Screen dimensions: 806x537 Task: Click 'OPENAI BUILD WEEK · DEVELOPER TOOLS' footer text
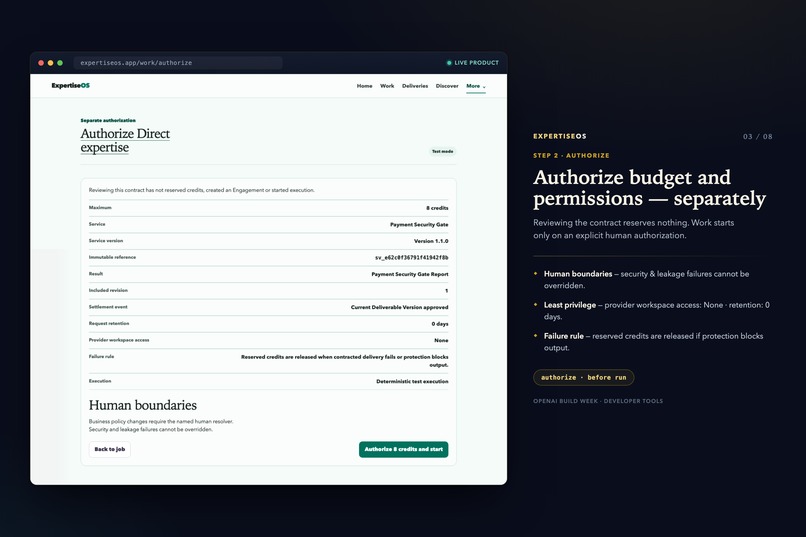598,401
